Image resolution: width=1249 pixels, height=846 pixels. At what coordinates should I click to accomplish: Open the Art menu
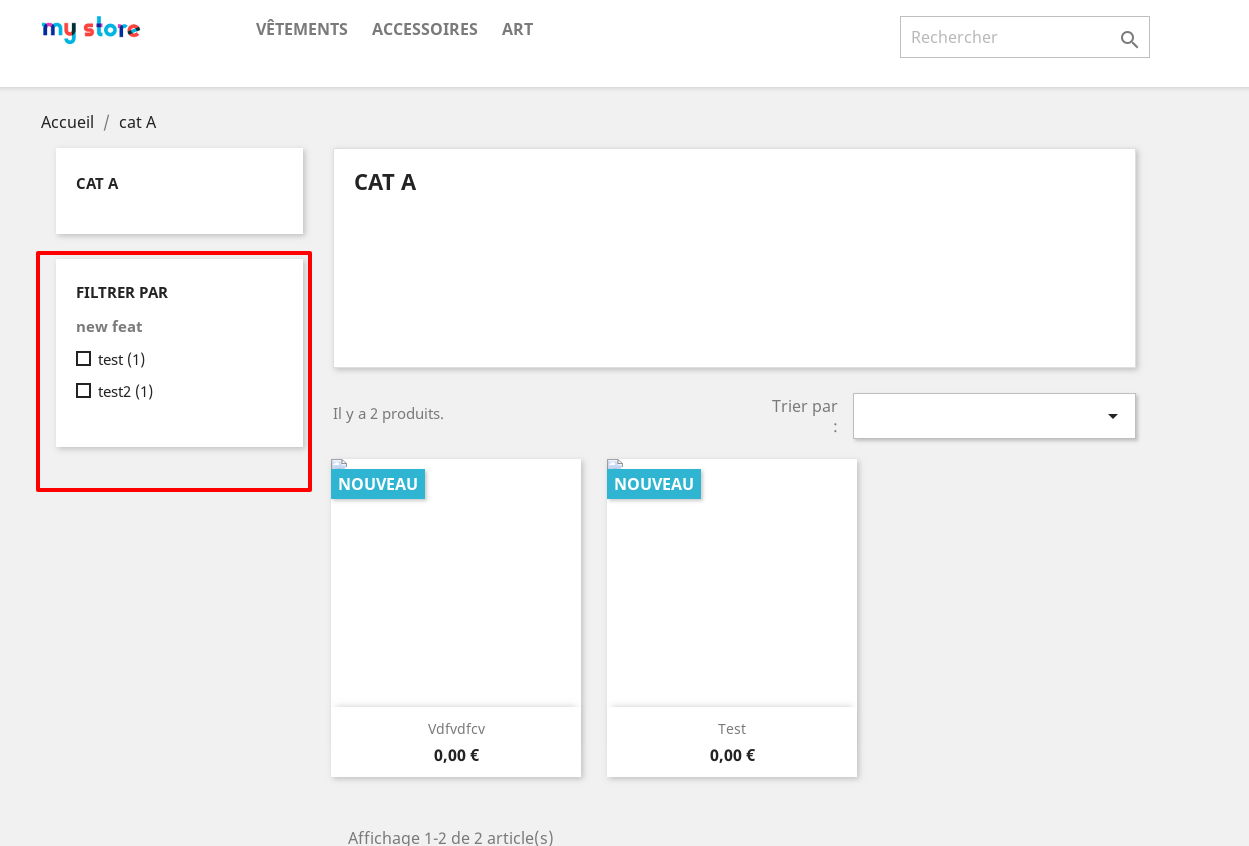click(517, 29)
